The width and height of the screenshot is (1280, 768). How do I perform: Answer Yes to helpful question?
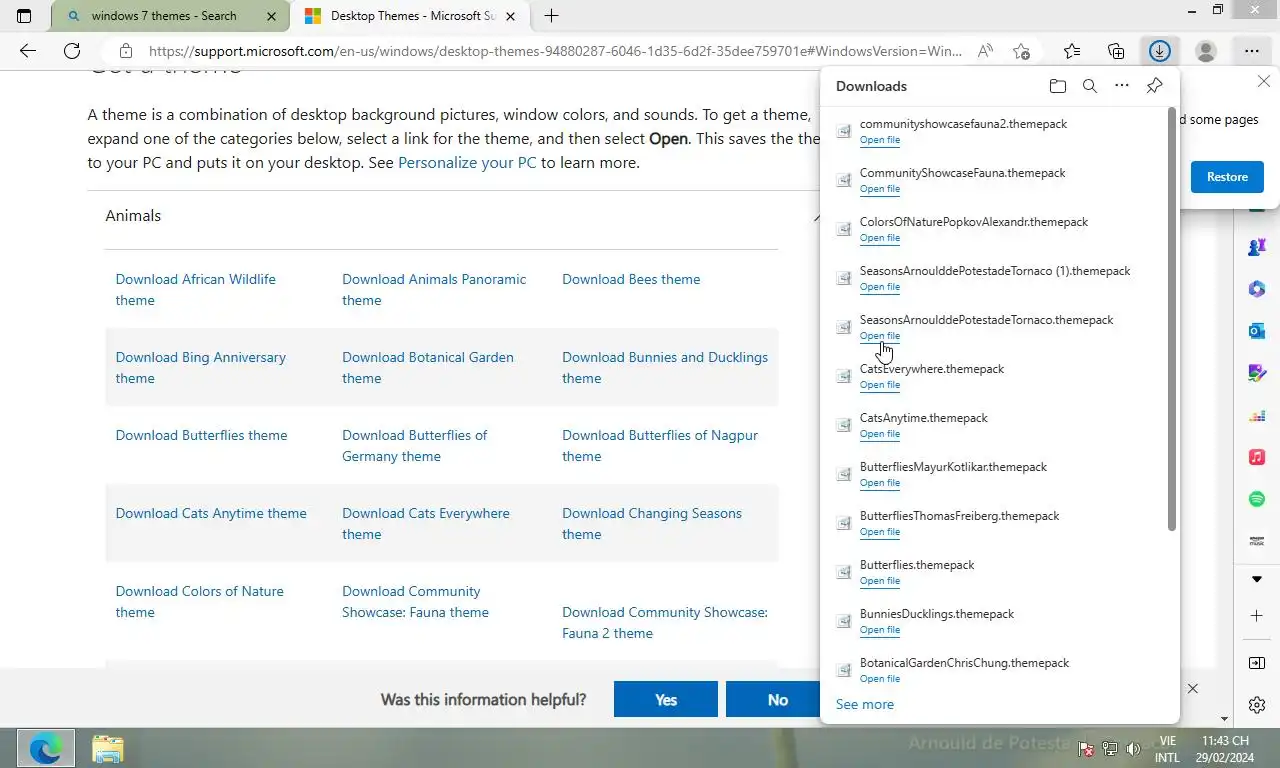666,700
